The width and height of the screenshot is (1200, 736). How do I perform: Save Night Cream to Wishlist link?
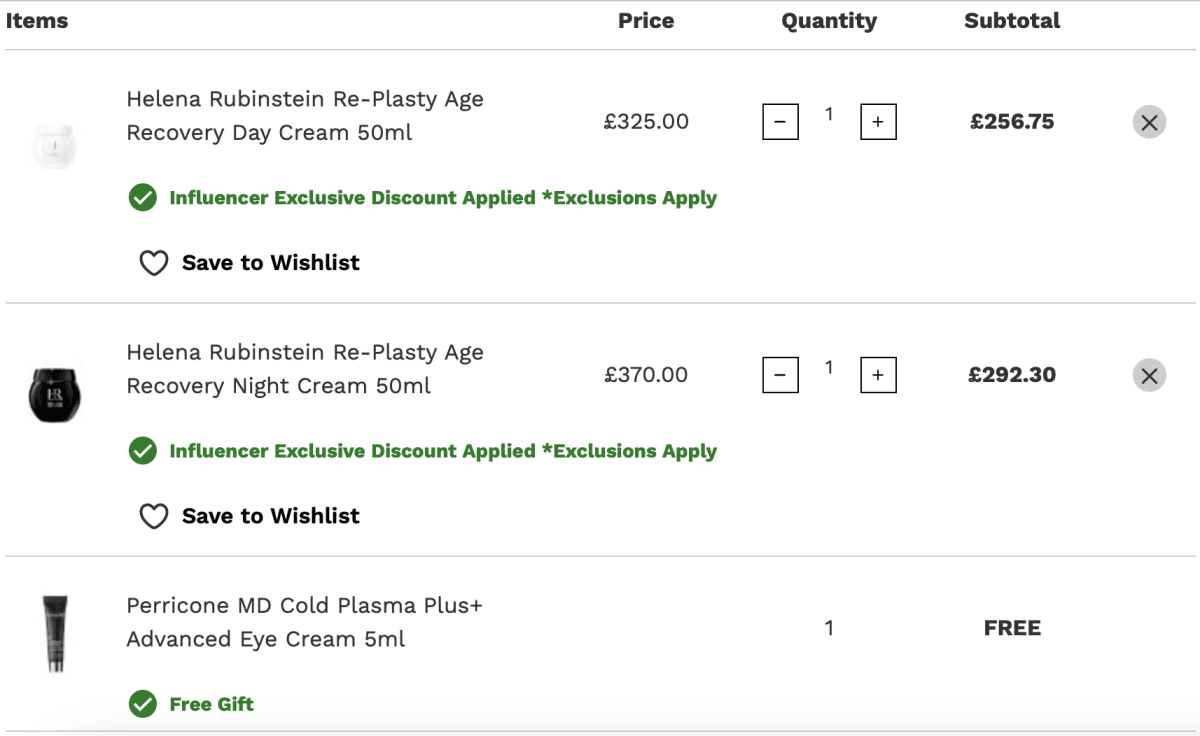point(270,516)
